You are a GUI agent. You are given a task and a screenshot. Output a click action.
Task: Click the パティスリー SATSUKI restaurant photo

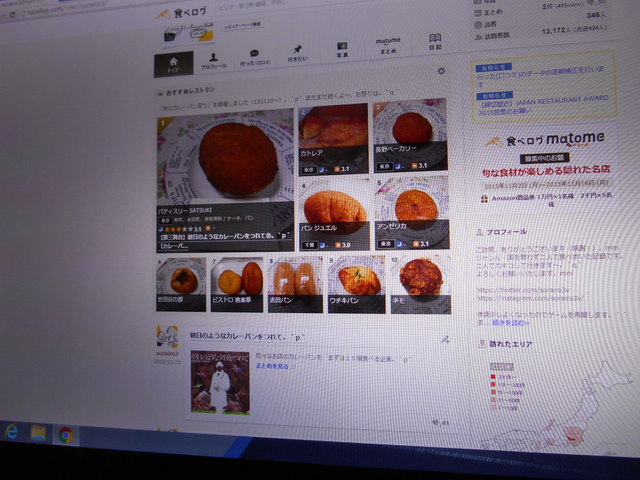[225, 165]
